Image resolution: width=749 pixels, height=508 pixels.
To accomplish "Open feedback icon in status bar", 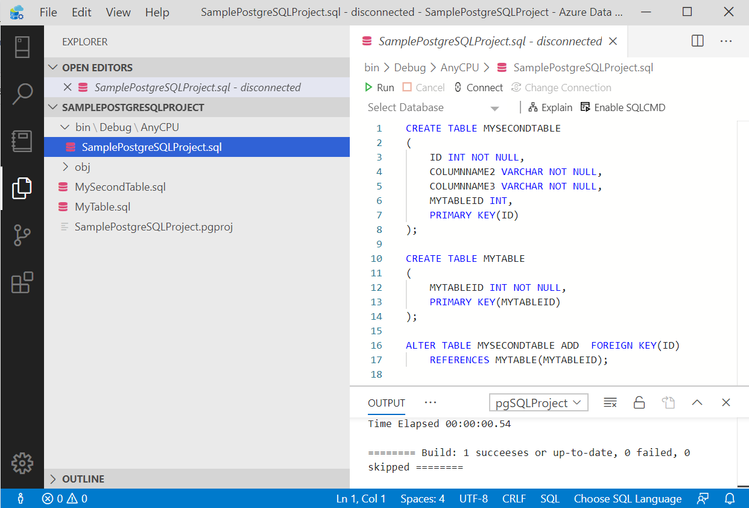I will click(703, 498).
